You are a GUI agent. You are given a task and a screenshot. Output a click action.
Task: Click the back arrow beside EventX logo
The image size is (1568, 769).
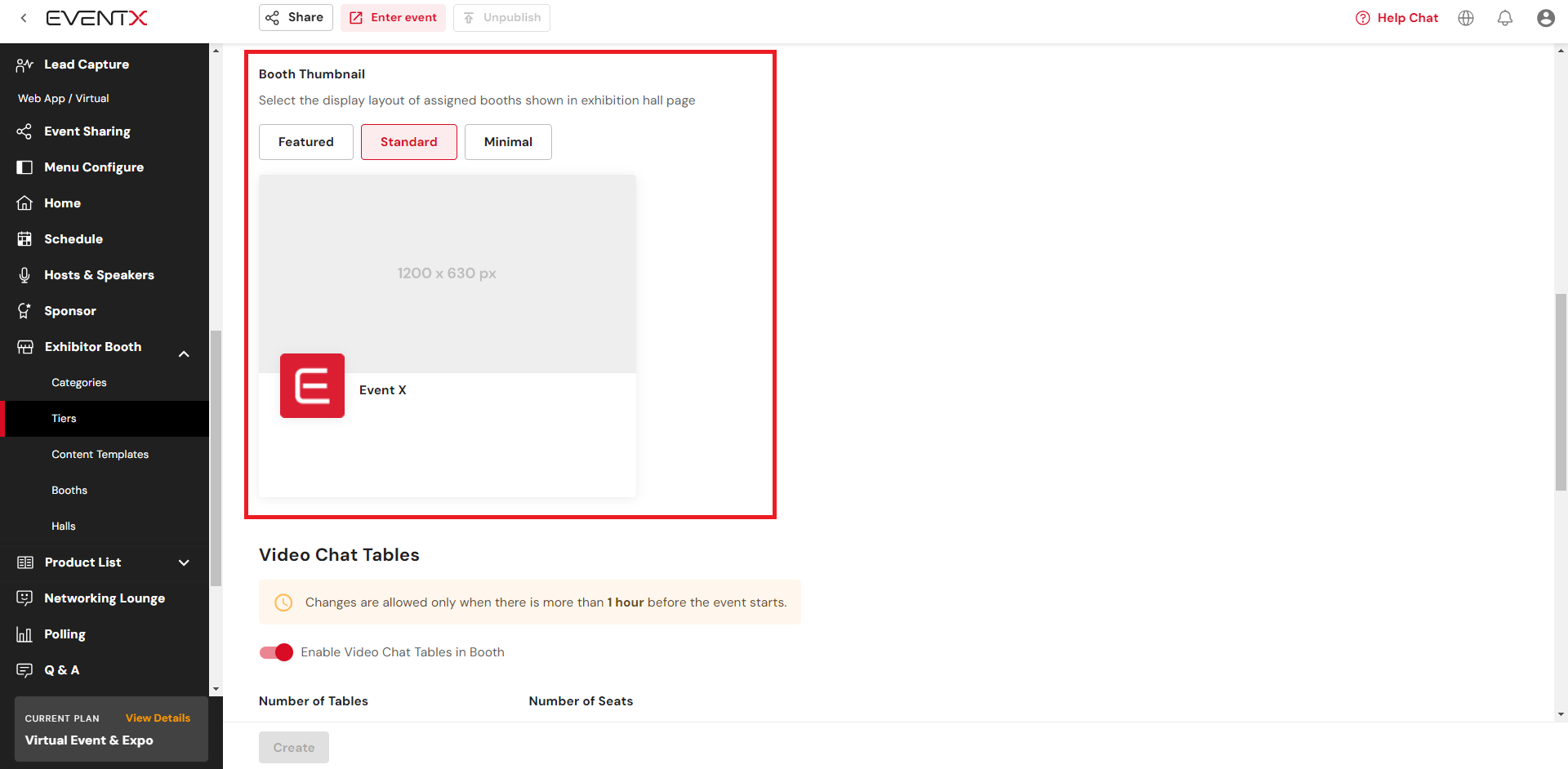tap(24, 18)
